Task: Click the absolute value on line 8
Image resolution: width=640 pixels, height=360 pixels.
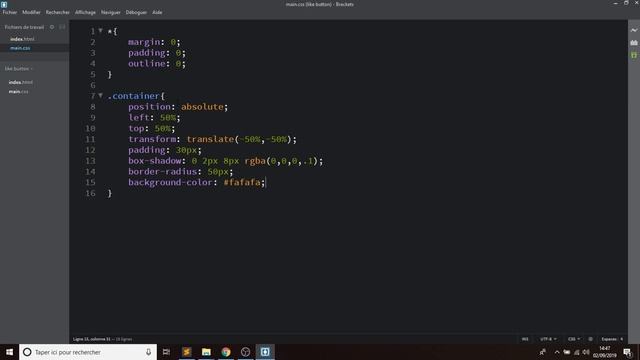Action: [x=202, y=107]
